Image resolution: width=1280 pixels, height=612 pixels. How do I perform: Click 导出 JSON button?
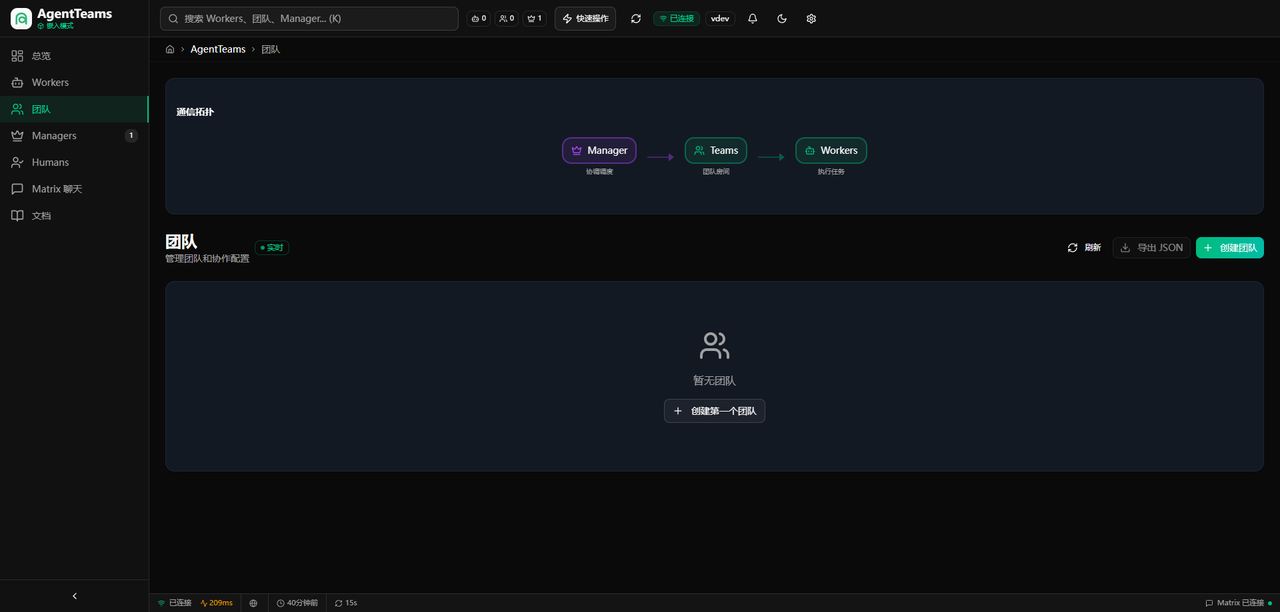1151,247
